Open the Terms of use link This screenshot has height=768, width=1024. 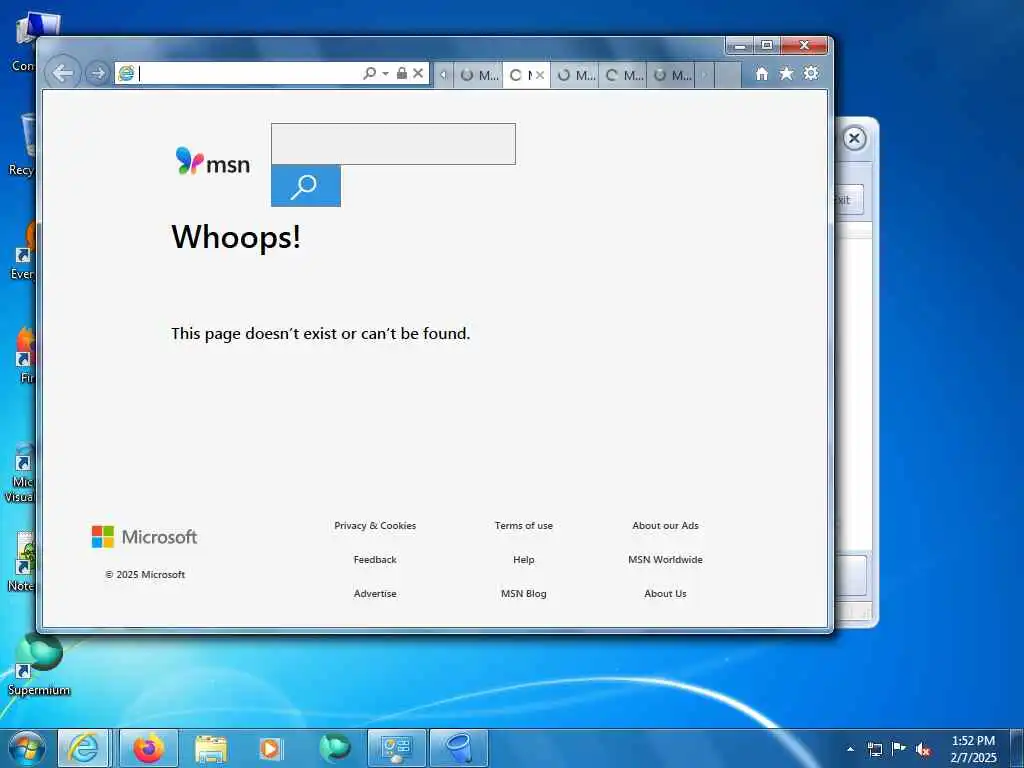pos(524,526)
